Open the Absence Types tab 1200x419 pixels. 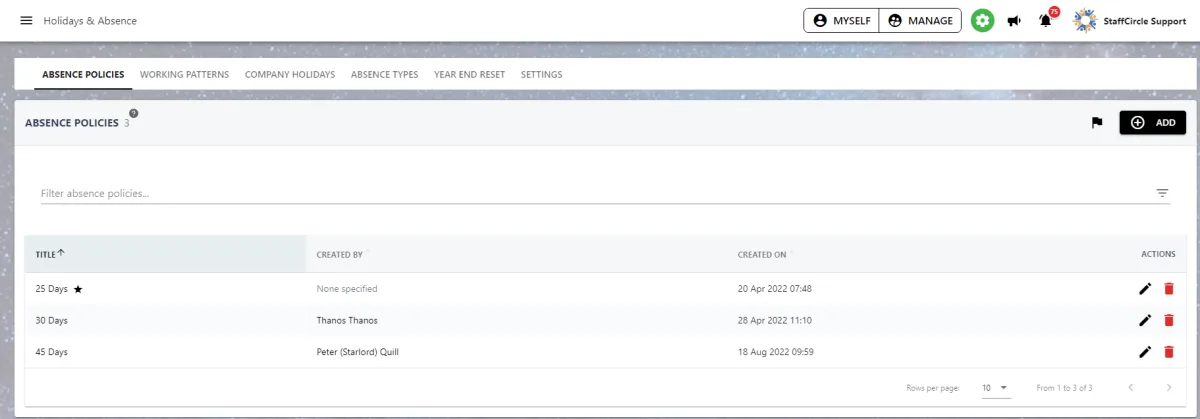click(384, 74)
